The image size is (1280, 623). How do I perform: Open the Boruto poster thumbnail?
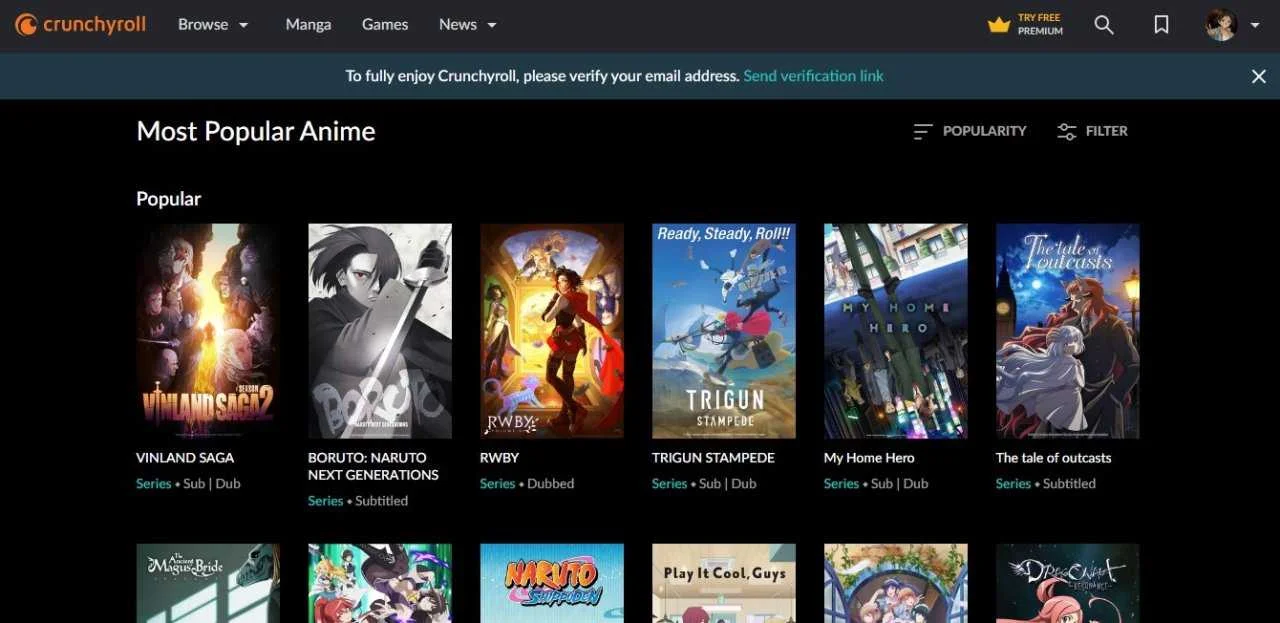pyautogui.click(x=380, y=331)
